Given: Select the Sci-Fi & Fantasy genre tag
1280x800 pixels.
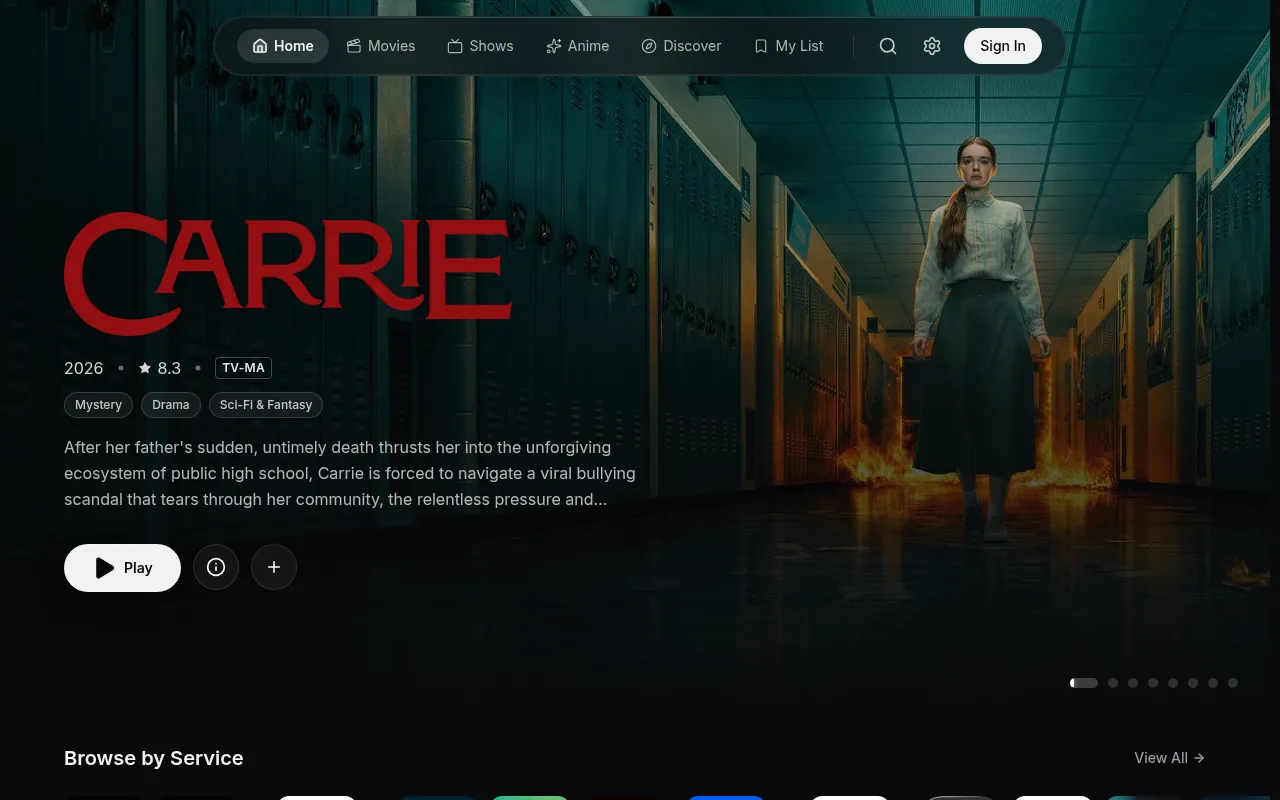Looking at the screenshot, I should point(266,405).
